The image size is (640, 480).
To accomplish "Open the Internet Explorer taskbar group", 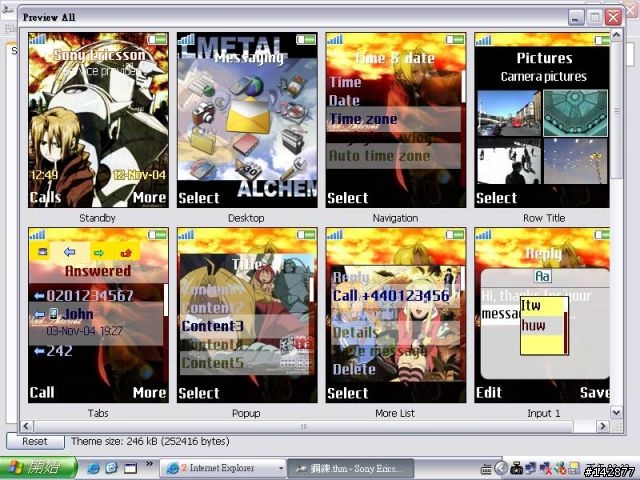I will 222,468.
